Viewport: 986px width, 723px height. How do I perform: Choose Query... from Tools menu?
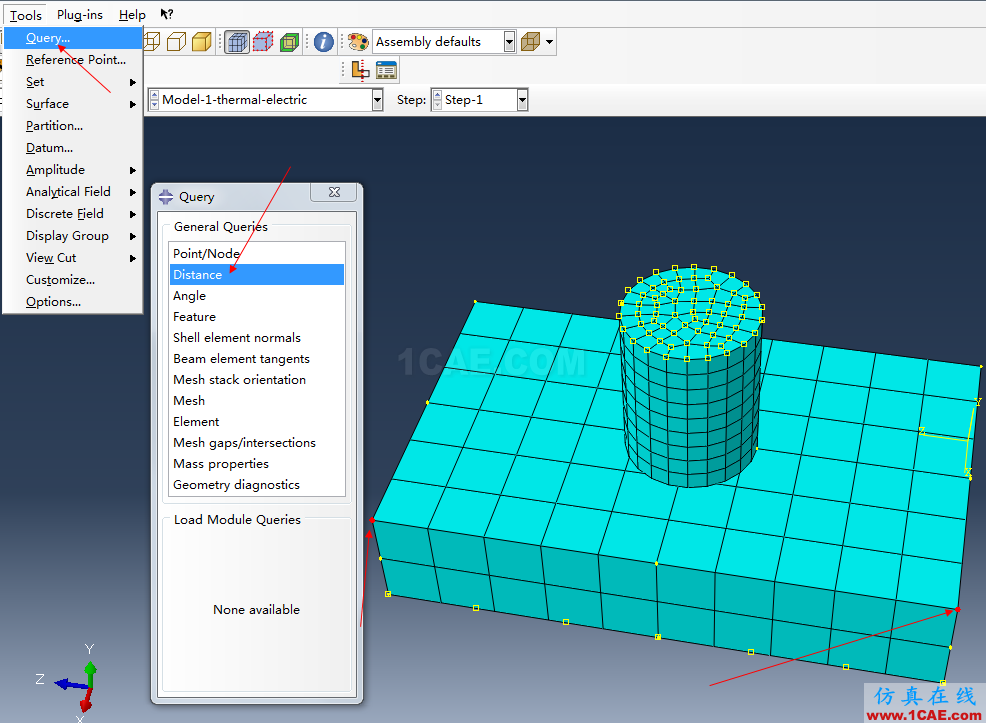coord(74,38)
